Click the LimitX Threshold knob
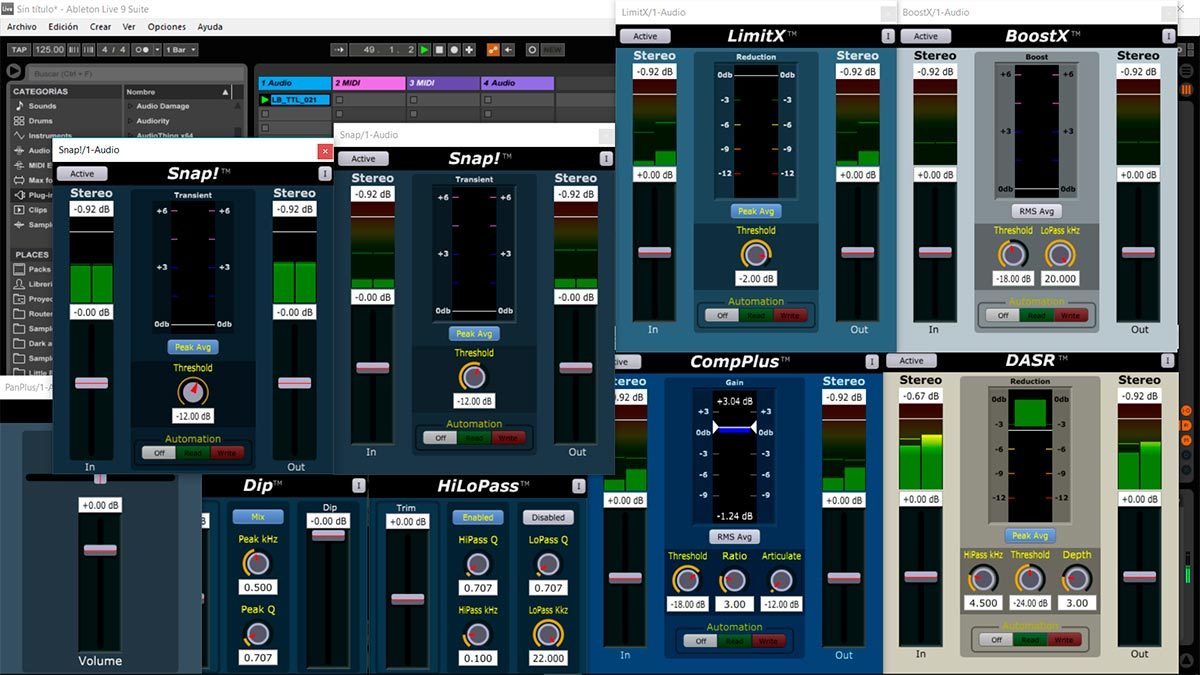The width and height of the screenshot is (1200, 675). point(757,253)
